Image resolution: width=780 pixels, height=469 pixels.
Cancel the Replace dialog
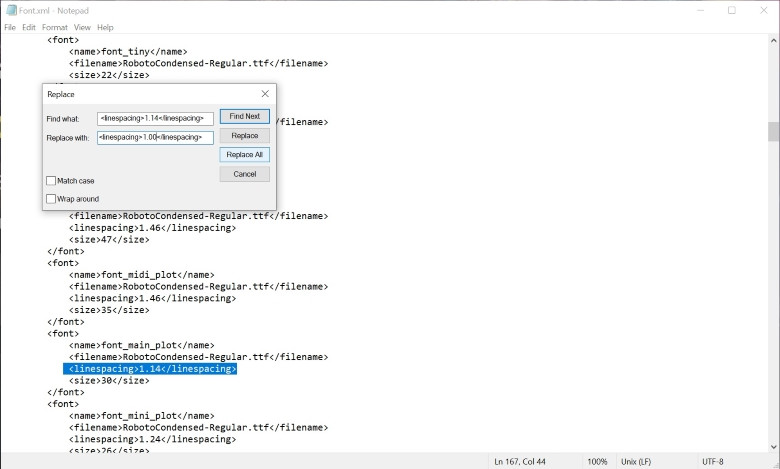pos(244,174)
